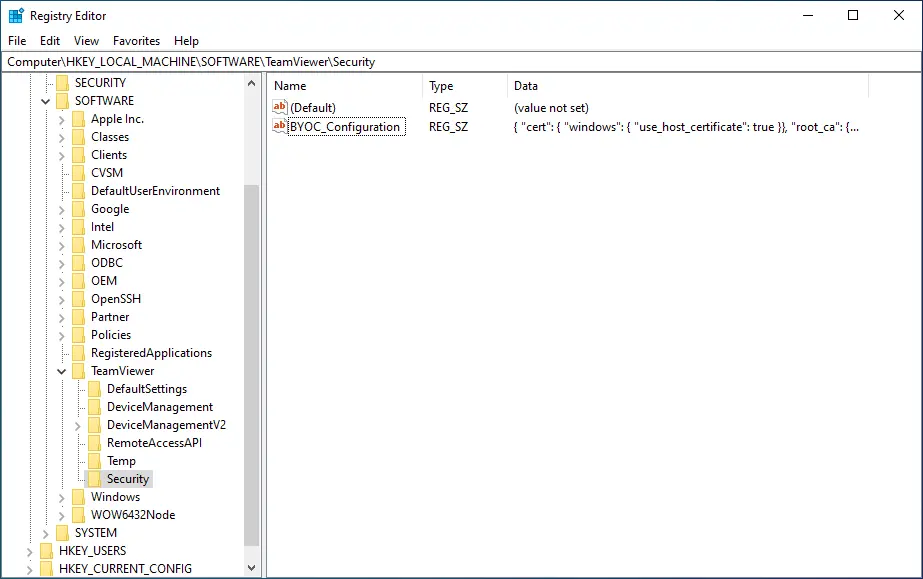923x579 pixels.
Task: Expand the Classes key
Action: [x=62, y=138]
